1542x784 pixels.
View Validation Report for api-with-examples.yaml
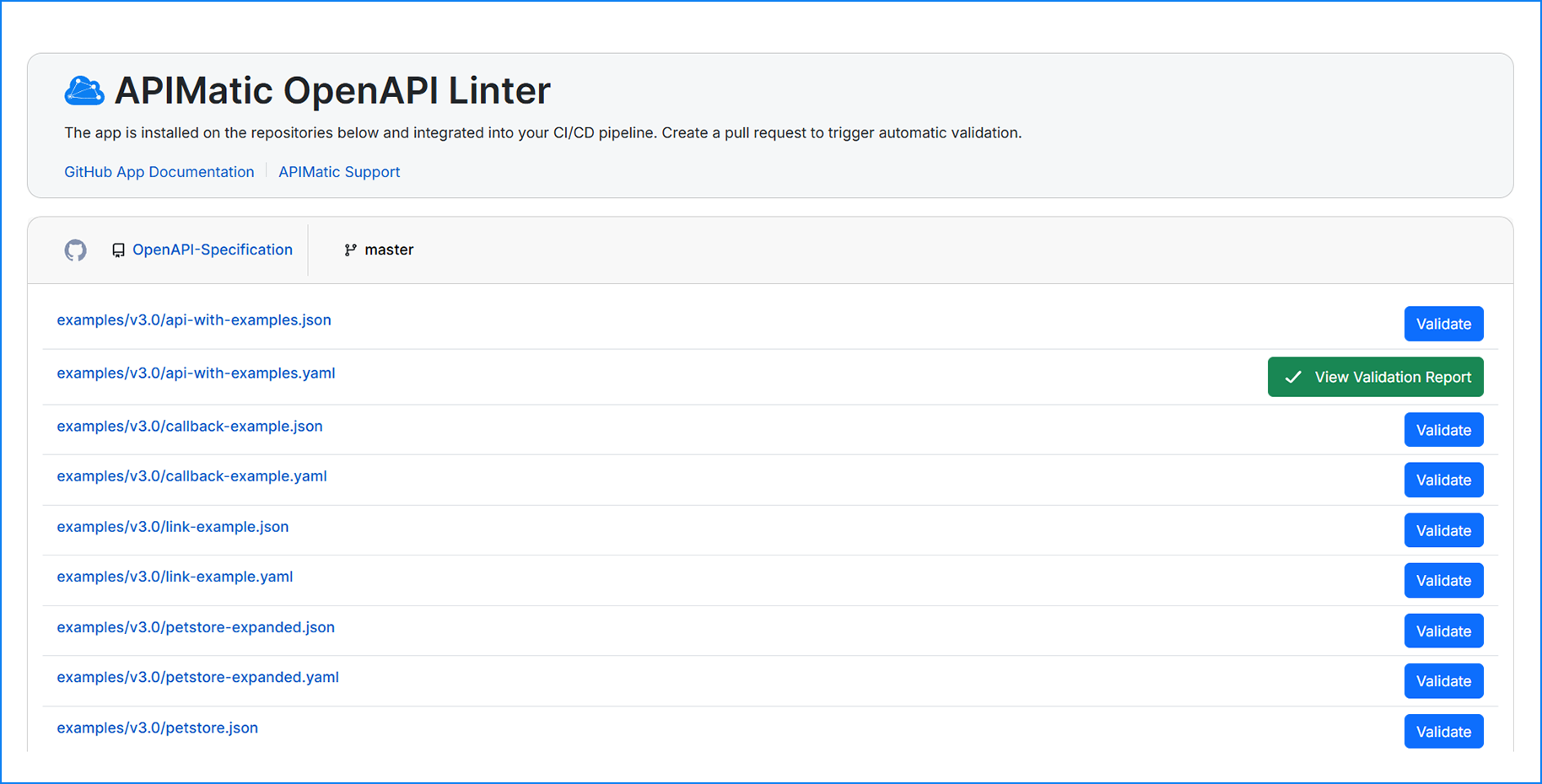pos(1375,377)
